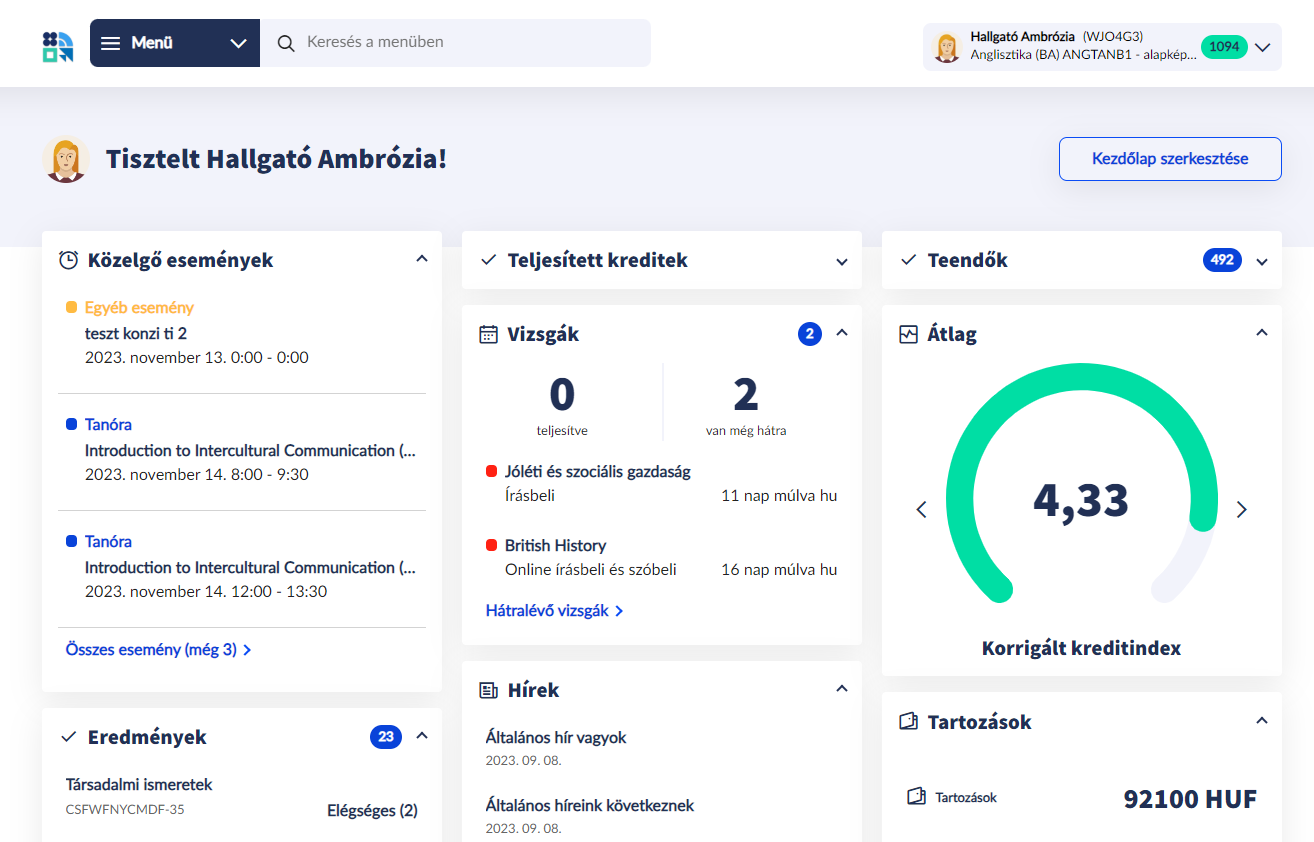Screen dimensions: 1314x842
Task: Show next average with right arrow
Action: 1242,510
